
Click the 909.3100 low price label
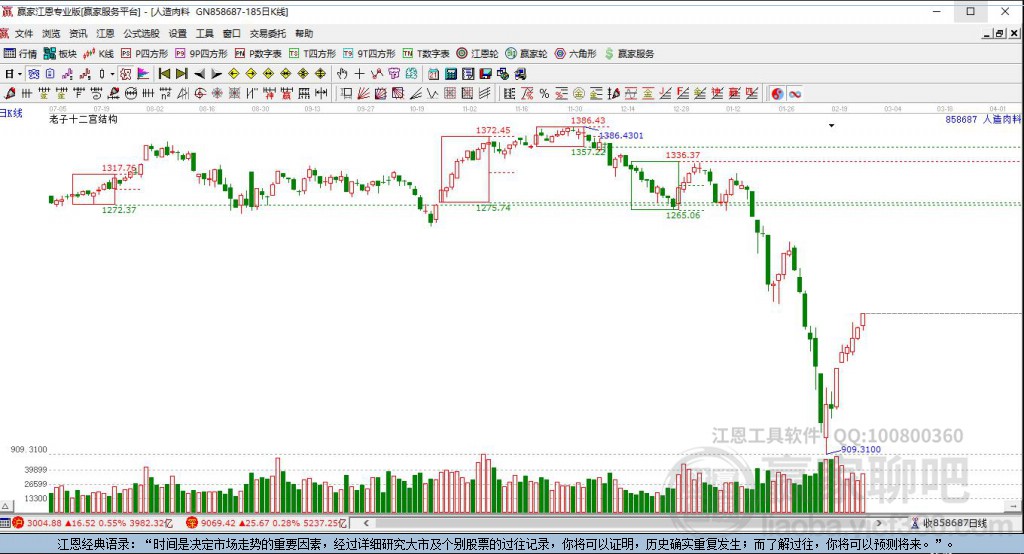pos(861,449)
